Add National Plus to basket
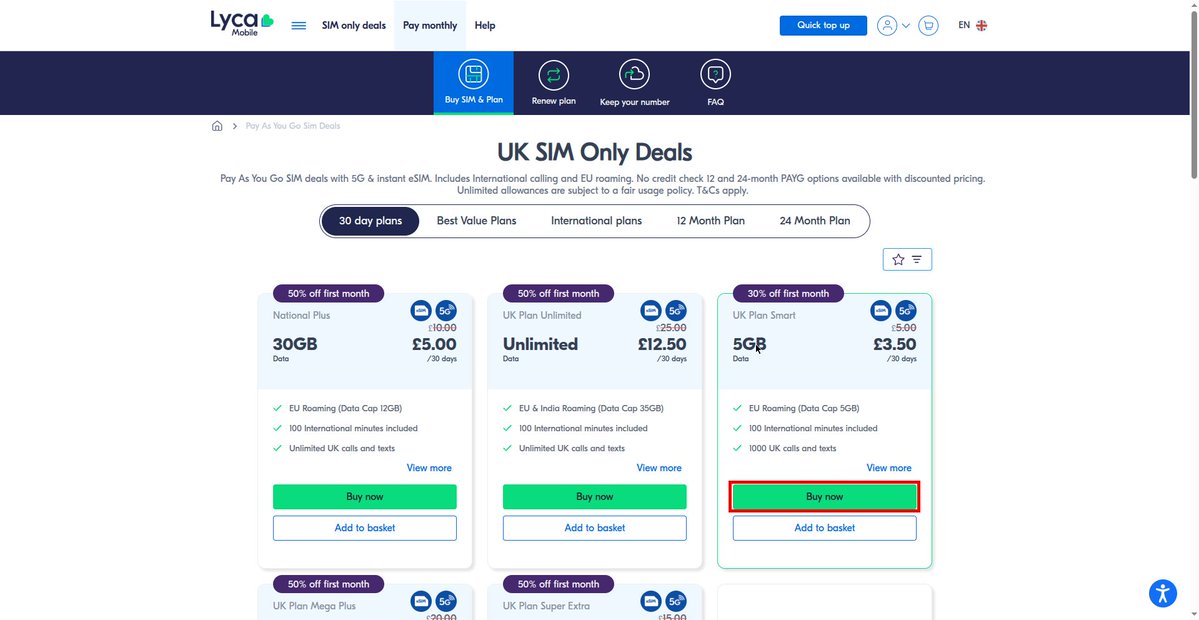Viewport: 1199px width, 620px height. pyautogui.click(x=365, y=528)
